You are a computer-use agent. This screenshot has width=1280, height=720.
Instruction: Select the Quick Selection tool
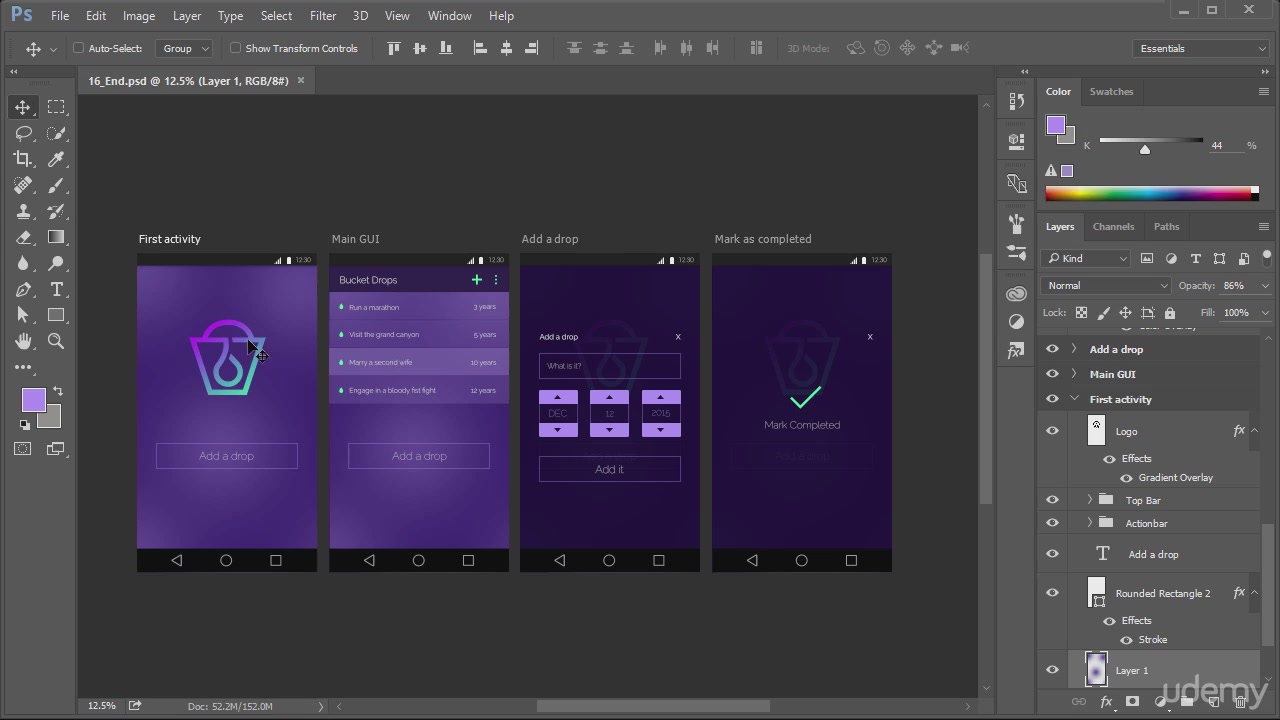pos(56,133)
